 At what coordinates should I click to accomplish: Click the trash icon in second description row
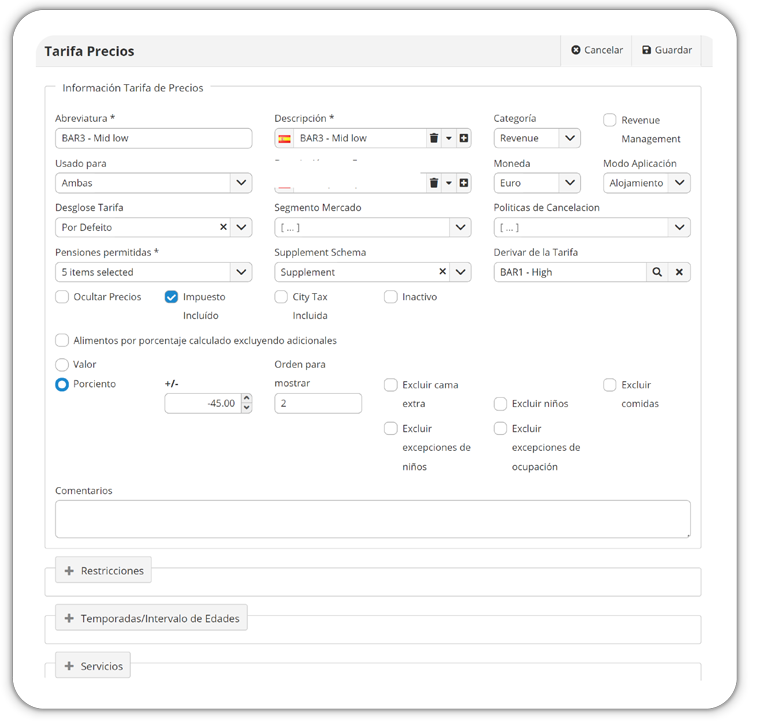pyautogui.click(x=434, y=183)
